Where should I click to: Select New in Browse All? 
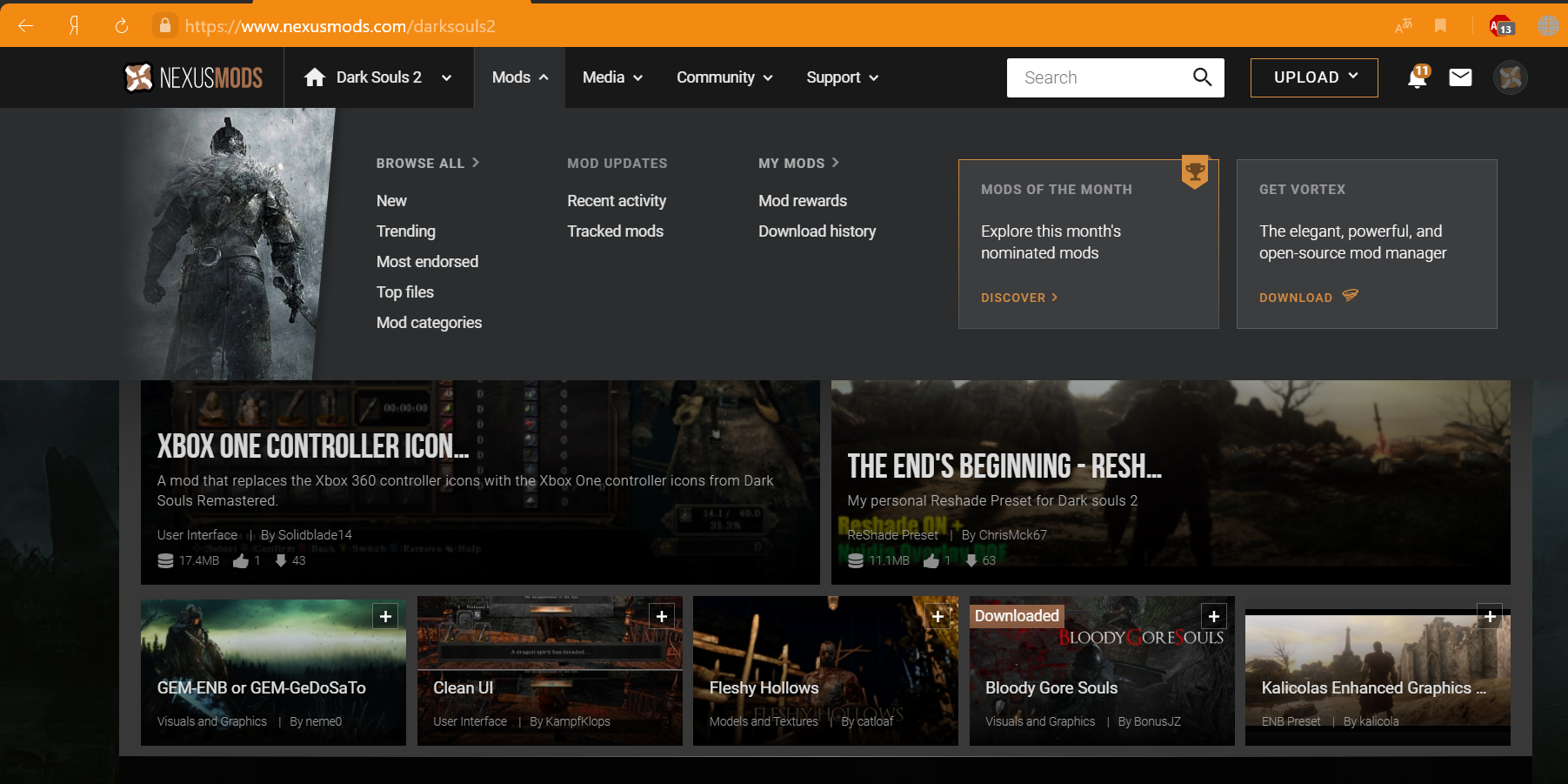[x=391, y=201]
